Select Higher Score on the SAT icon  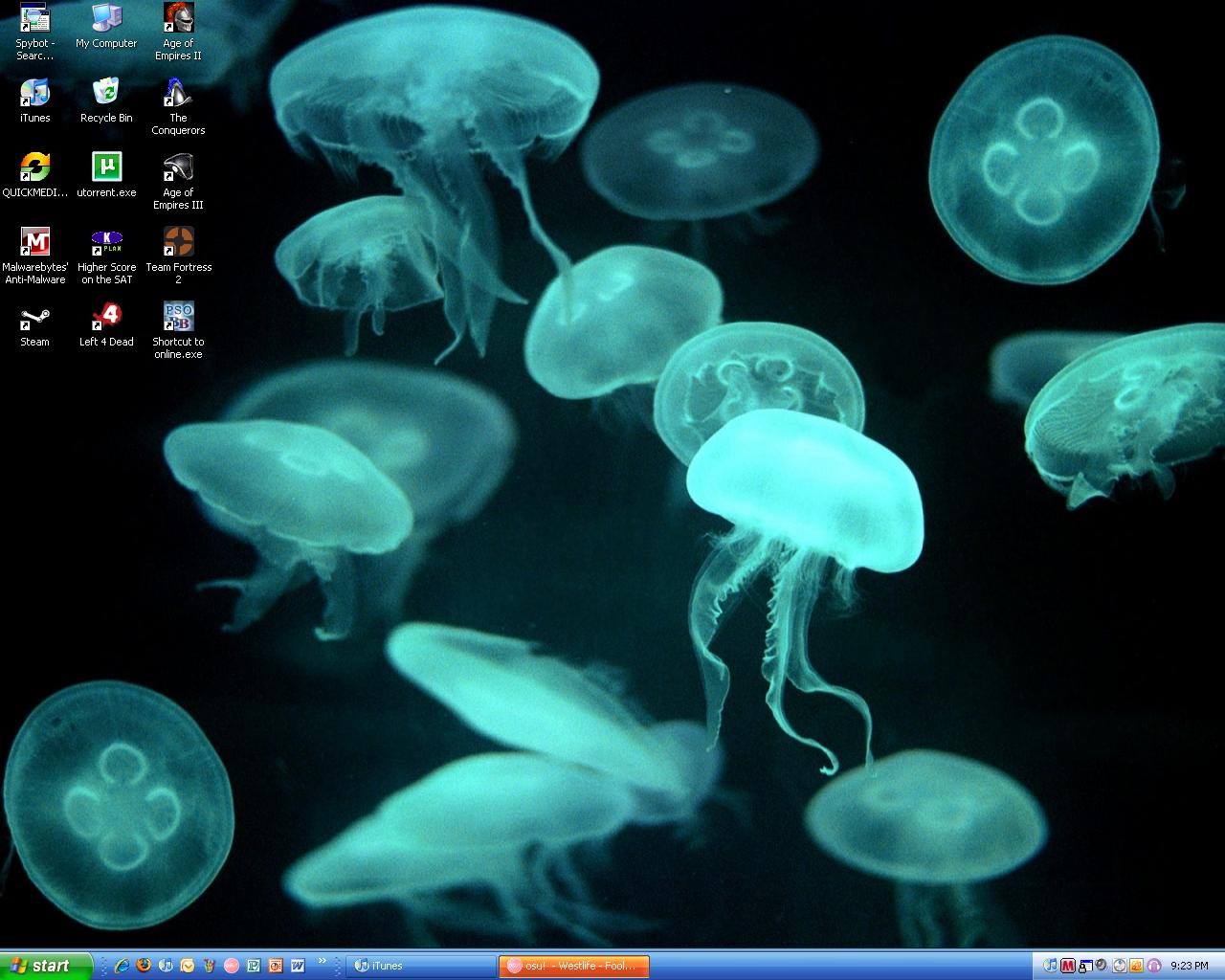tap(106, 256)
